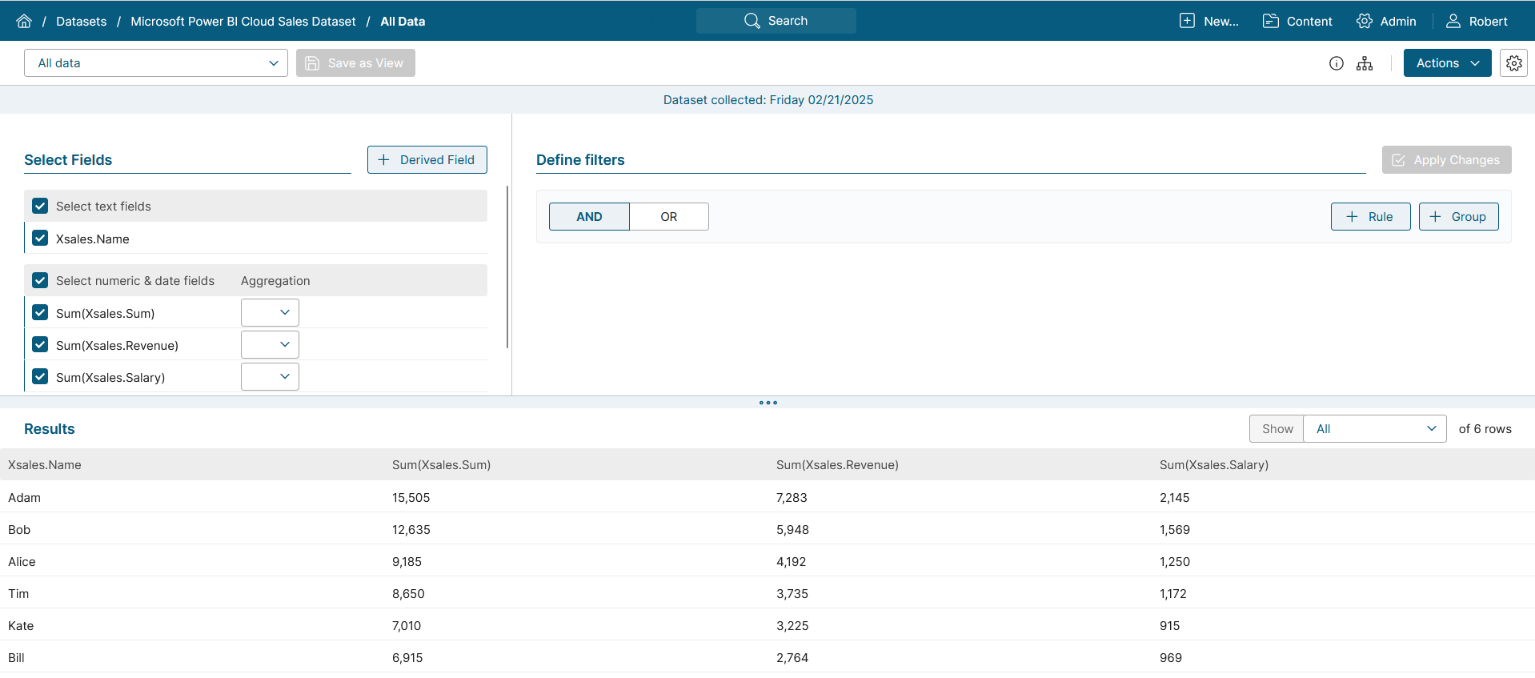
Task: Open aggregation dropdown for Sum(Xsales.Sum)
Action: (270, 313)
